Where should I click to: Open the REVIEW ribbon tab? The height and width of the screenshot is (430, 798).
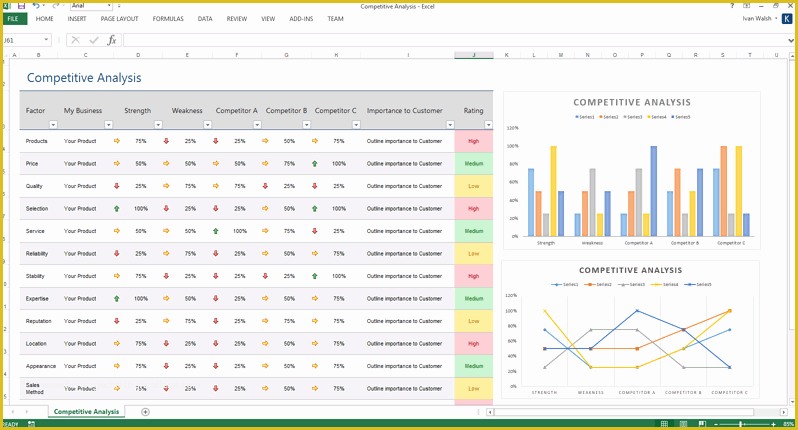pos(237,19)
